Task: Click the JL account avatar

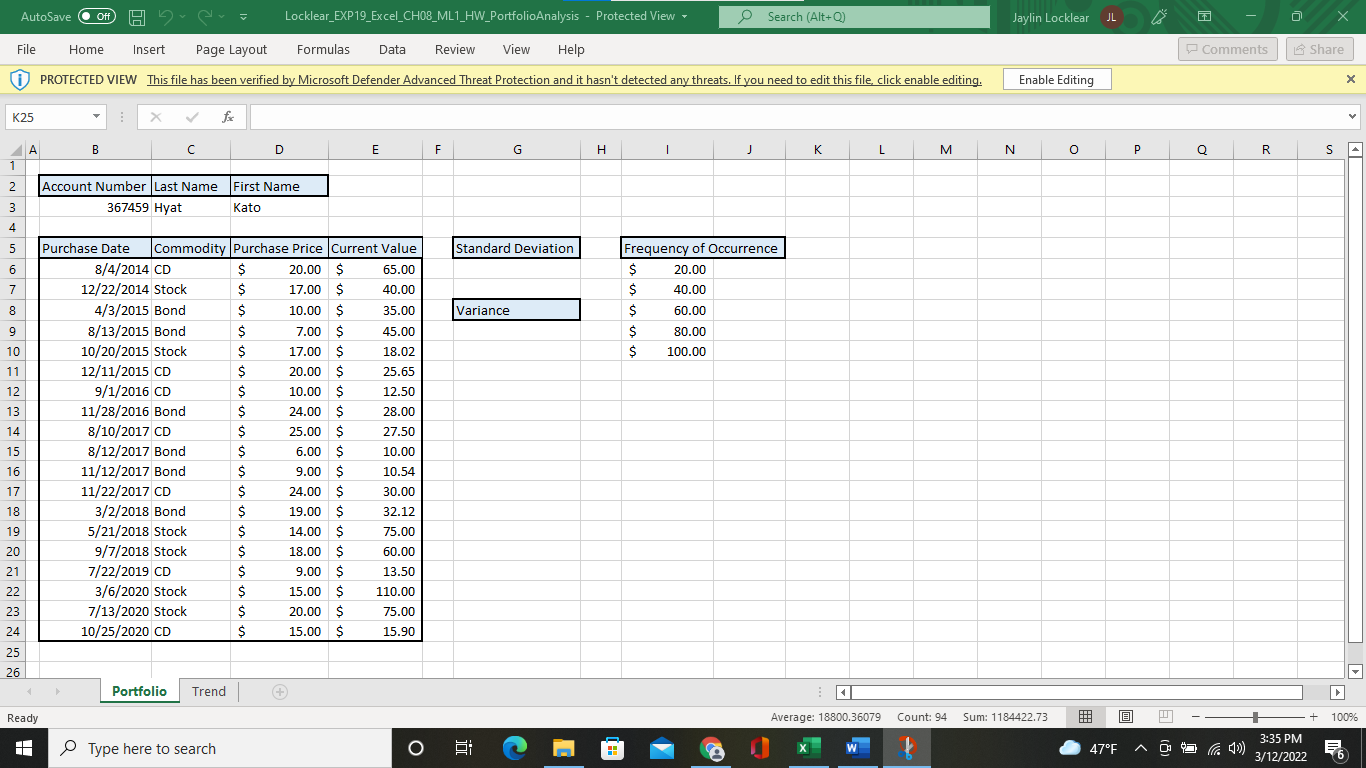Action: [x=1111, y=17]
